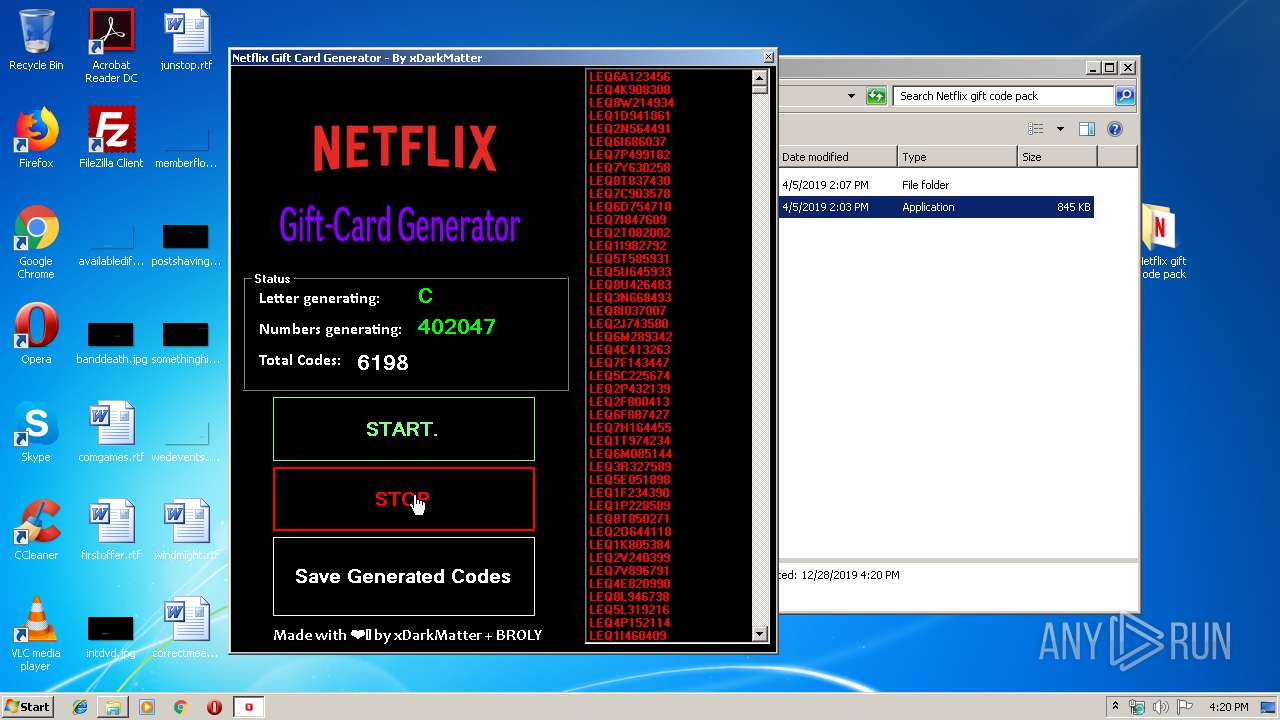This screenshot has height=720, width=1280.
Task: Click the code list scroll-up arrow
Action: pyautogui.click(x=759, y=77)
